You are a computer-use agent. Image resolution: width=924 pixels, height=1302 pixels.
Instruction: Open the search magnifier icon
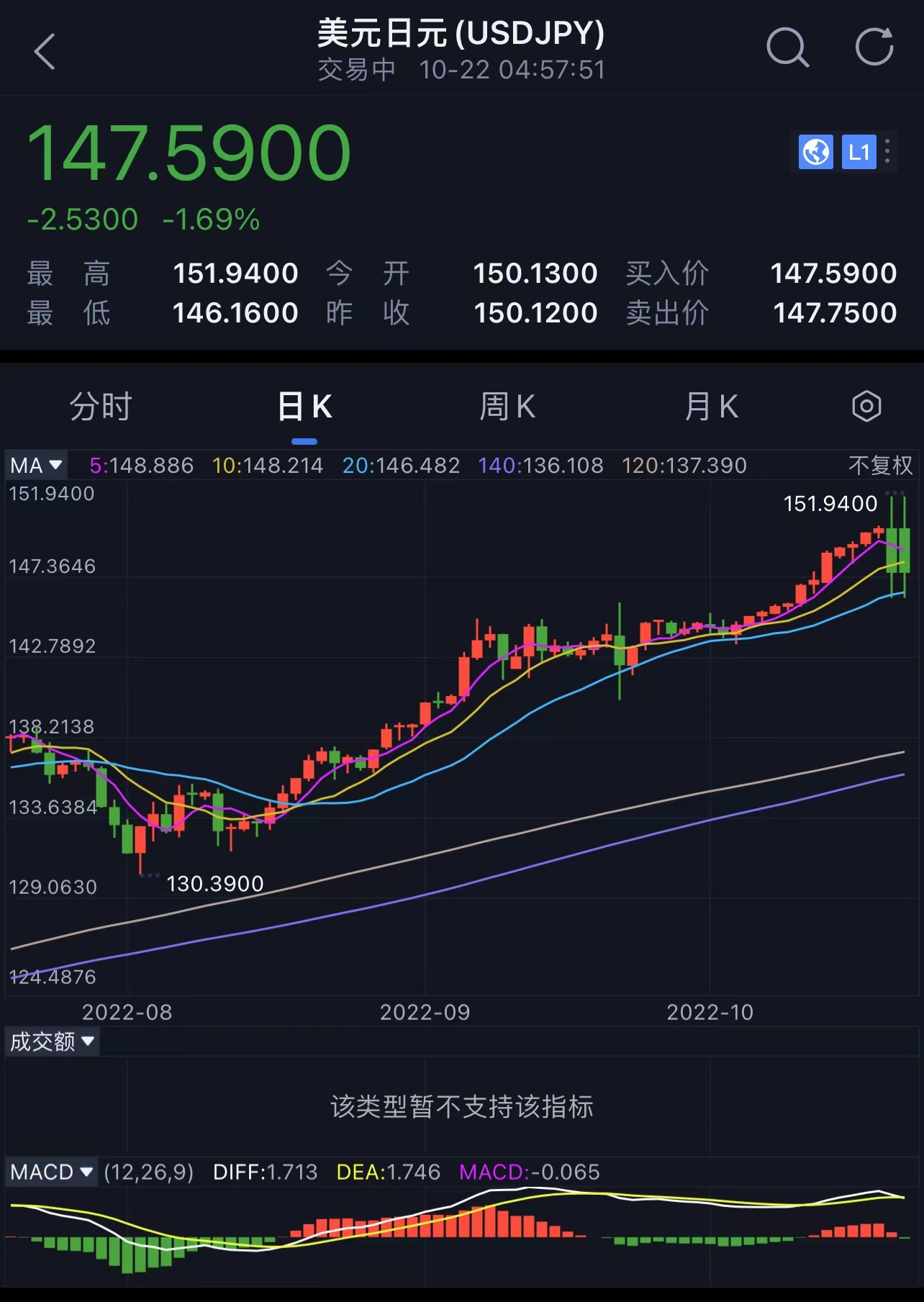pyautogui.click(x=787, y=49)
